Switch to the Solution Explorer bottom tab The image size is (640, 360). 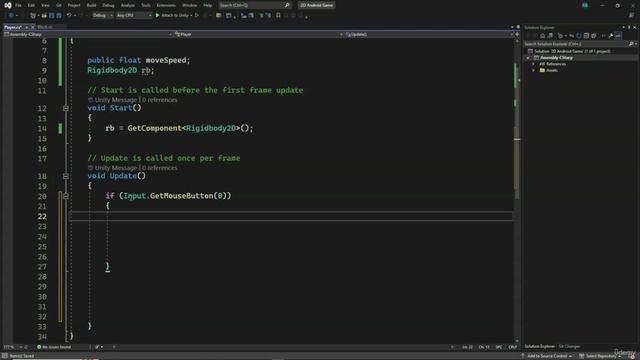click(539, 347)
